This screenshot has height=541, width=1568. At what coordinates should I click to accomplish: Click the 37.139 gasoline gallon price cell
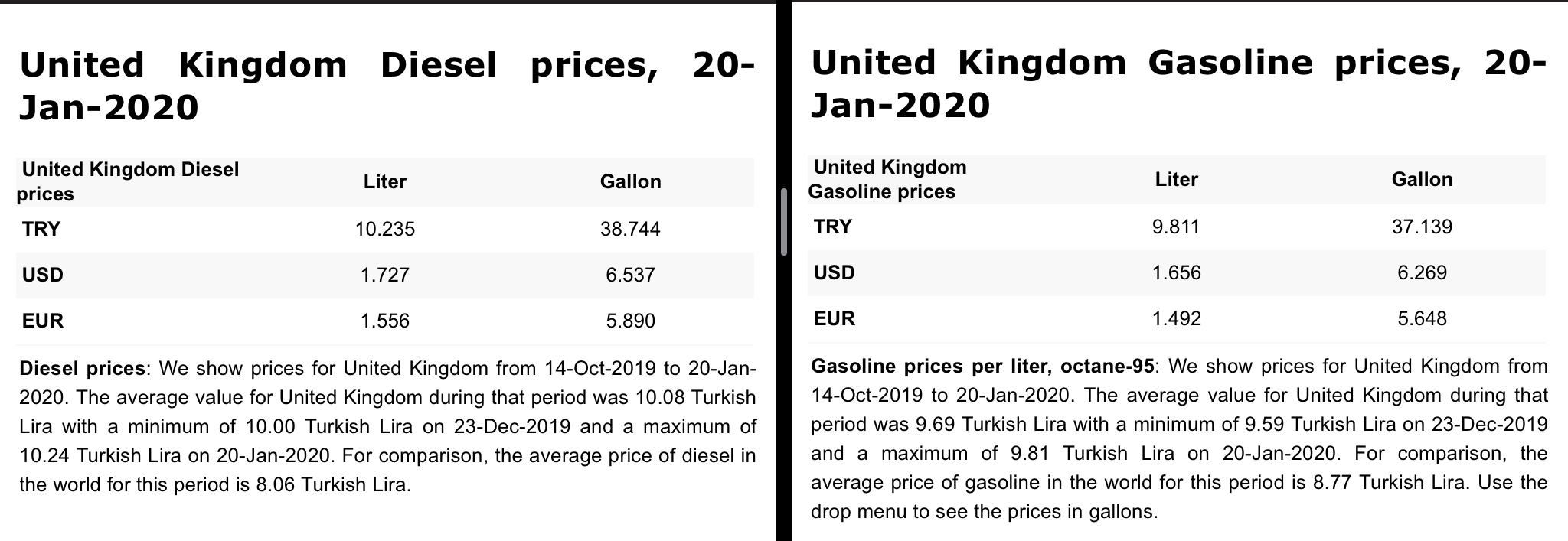[1422, 227]
